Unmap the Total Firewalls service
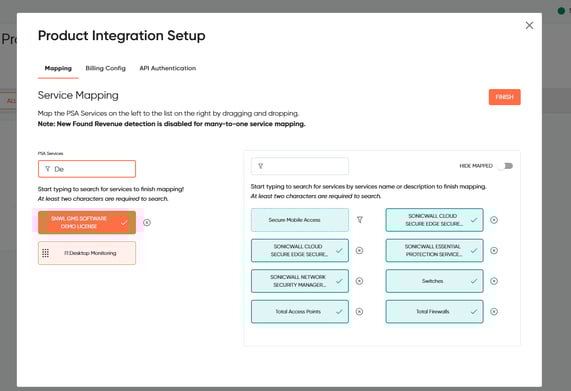Image resolution: width=571 pixels, height=391 pixels. click(x=494, y=312)
